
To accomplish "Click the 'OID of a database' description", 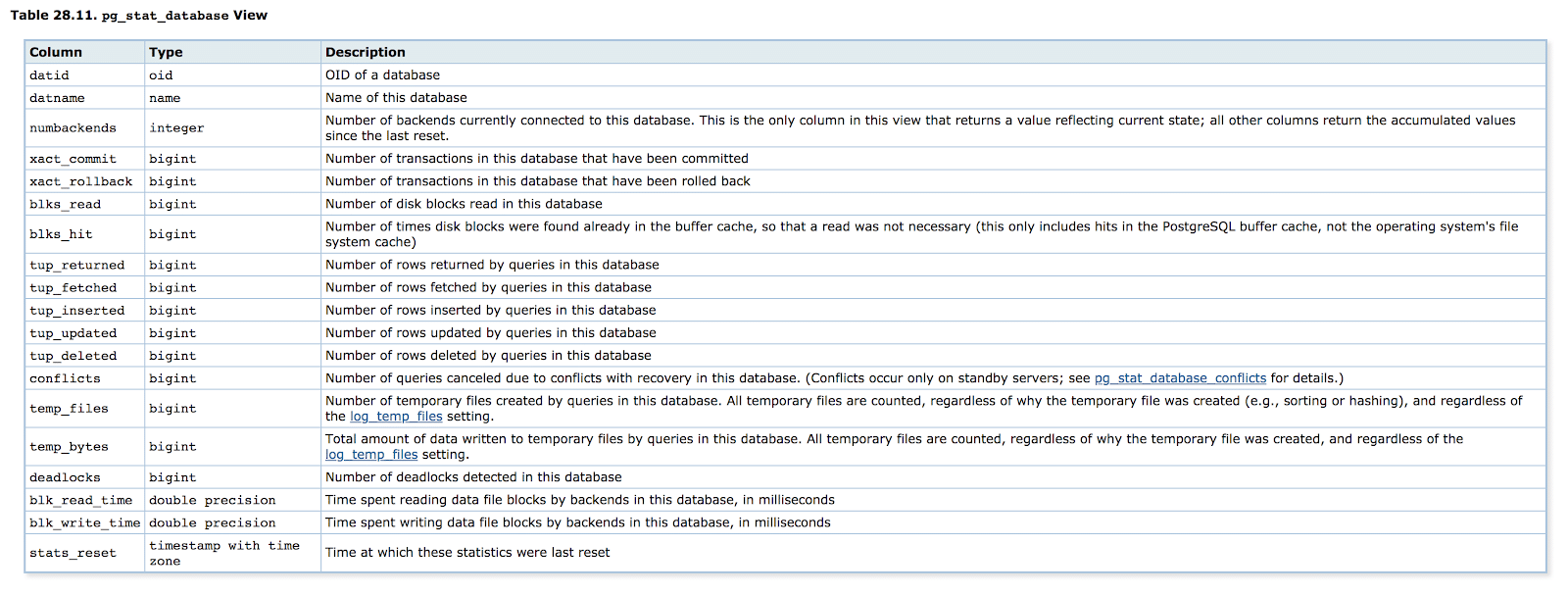I will 382,75.
